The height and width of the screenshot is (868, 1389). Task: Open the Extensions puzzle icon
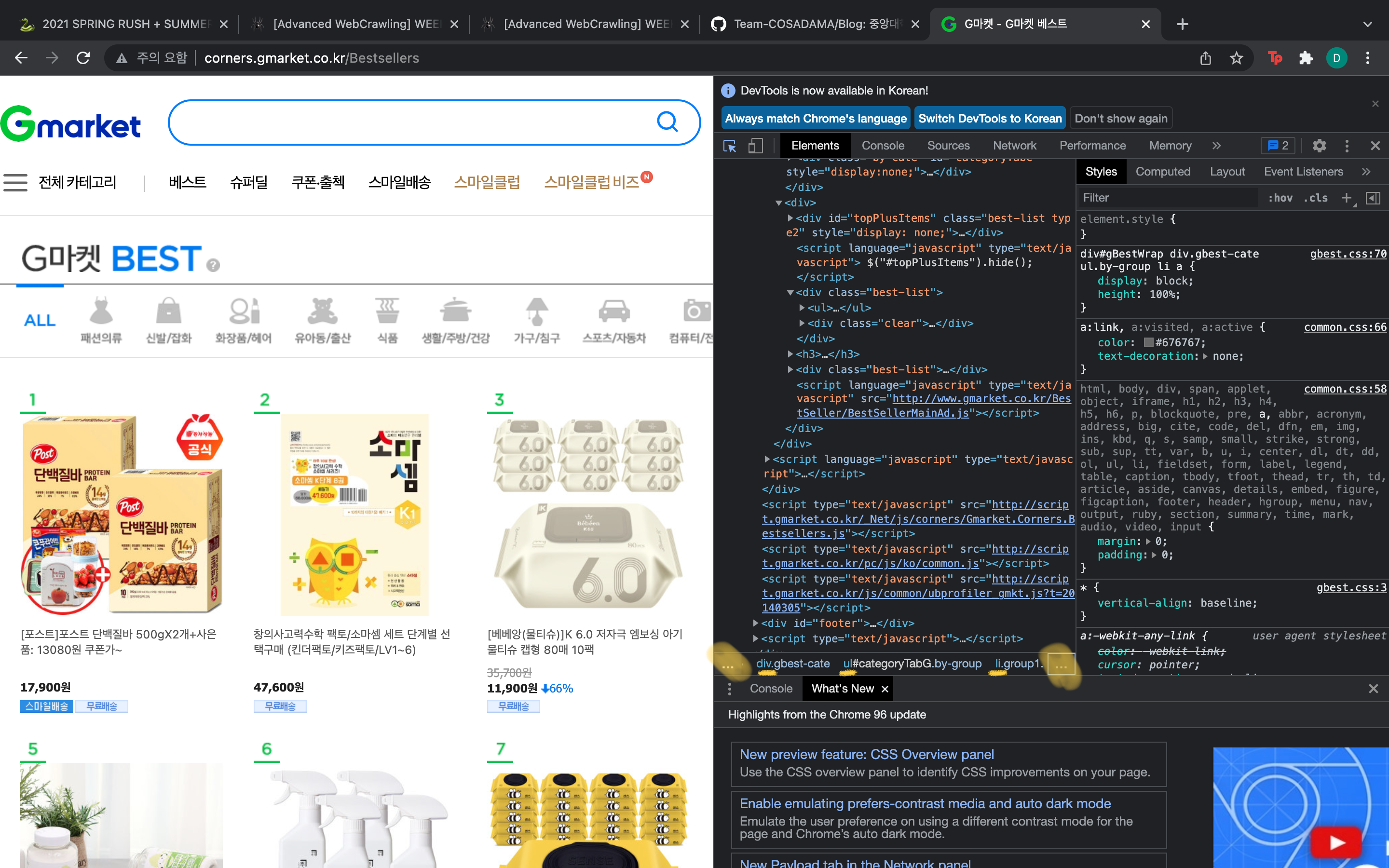coord(1306,58)
